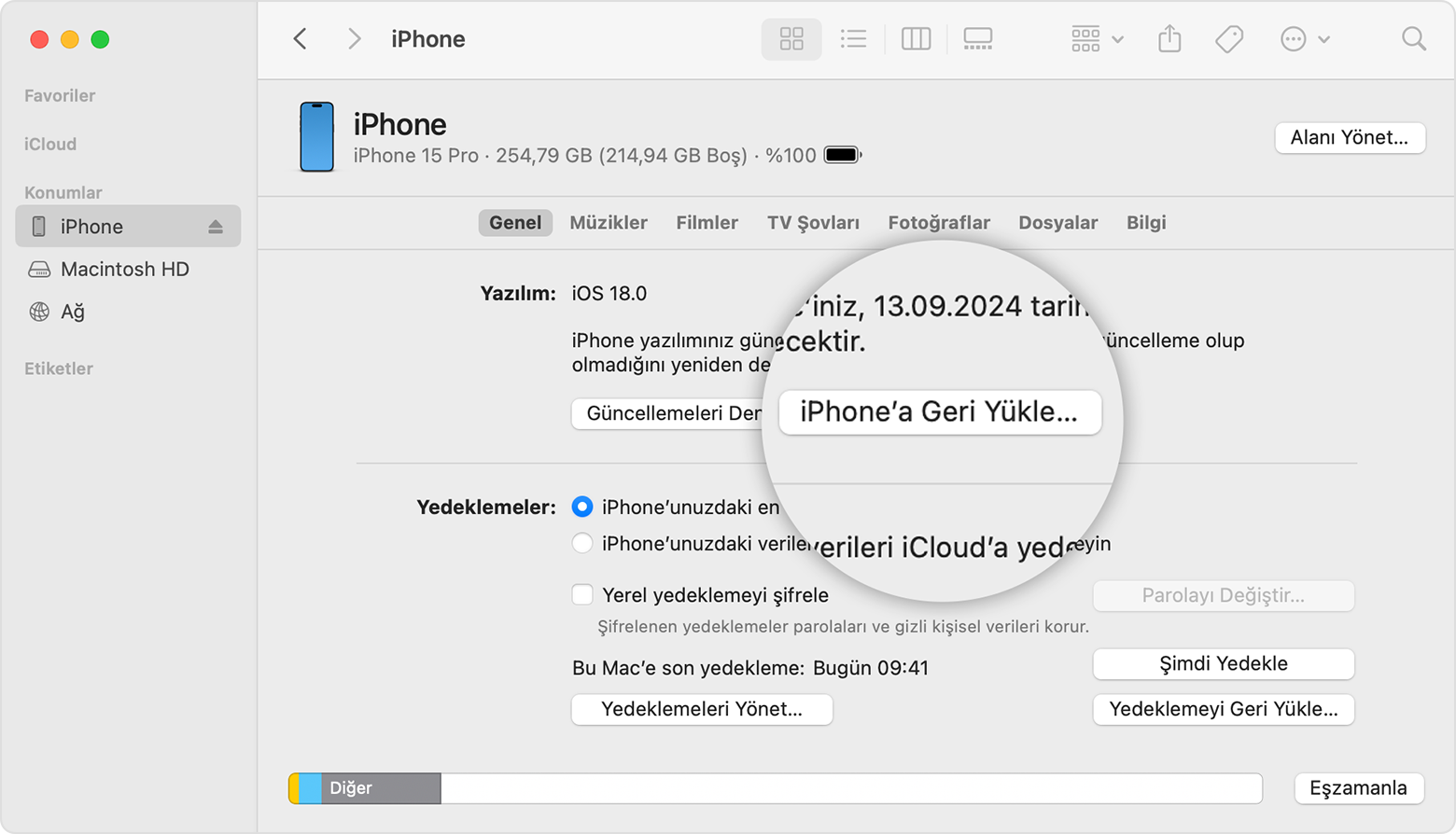Open the Genel tab
The height and width of the screenshot is (834, 1456).
[515, 223]
